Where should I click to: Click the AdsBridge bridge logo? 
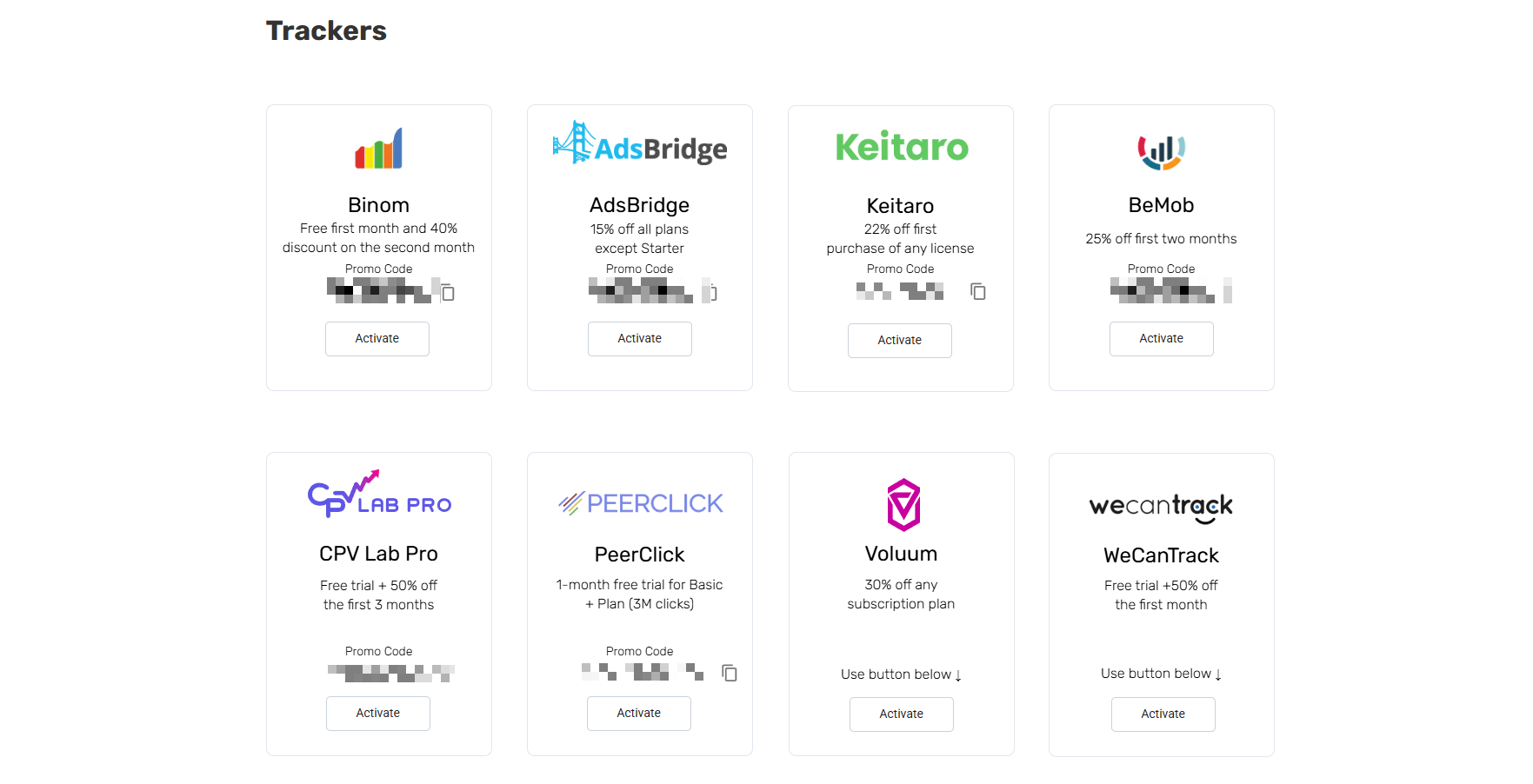click(x=639, y=146)
